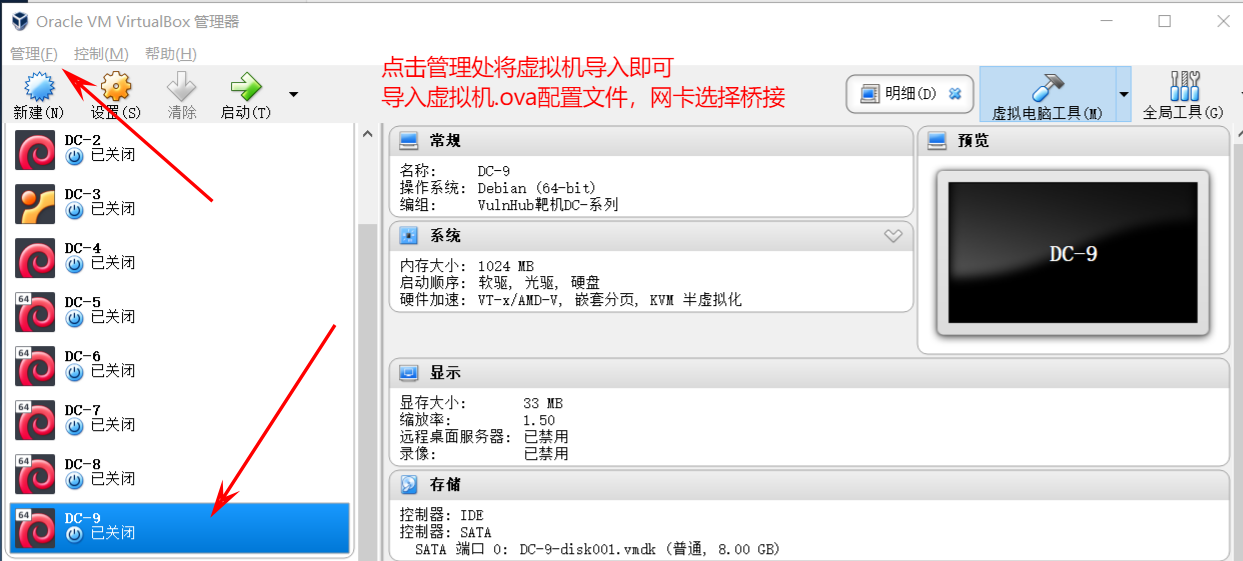The image size is (1243, 561).
Task: Click the Display (显示) monitor icon
Action: [x=408, y=373]
